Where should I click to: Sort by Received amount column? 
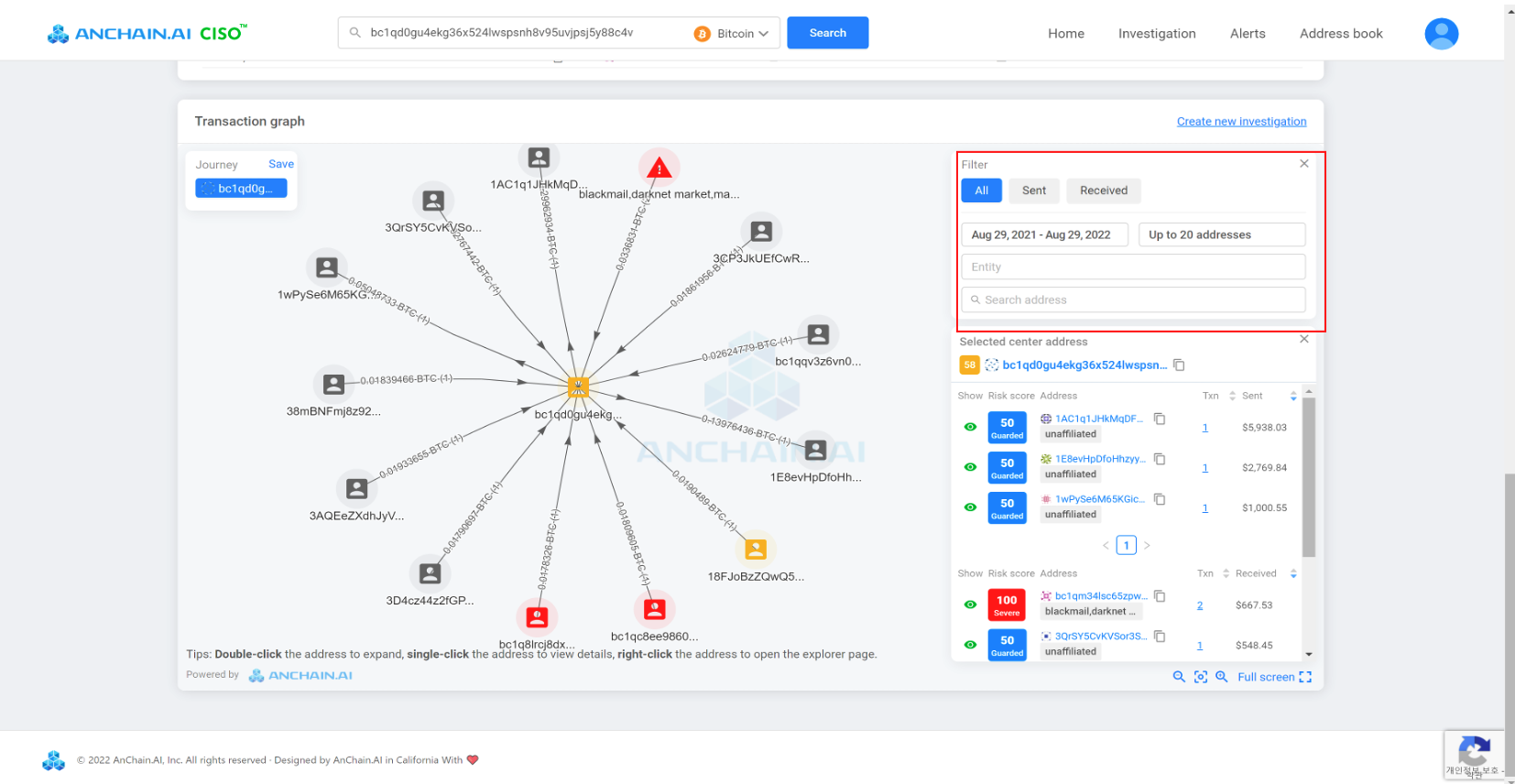tap(1293, 573)
